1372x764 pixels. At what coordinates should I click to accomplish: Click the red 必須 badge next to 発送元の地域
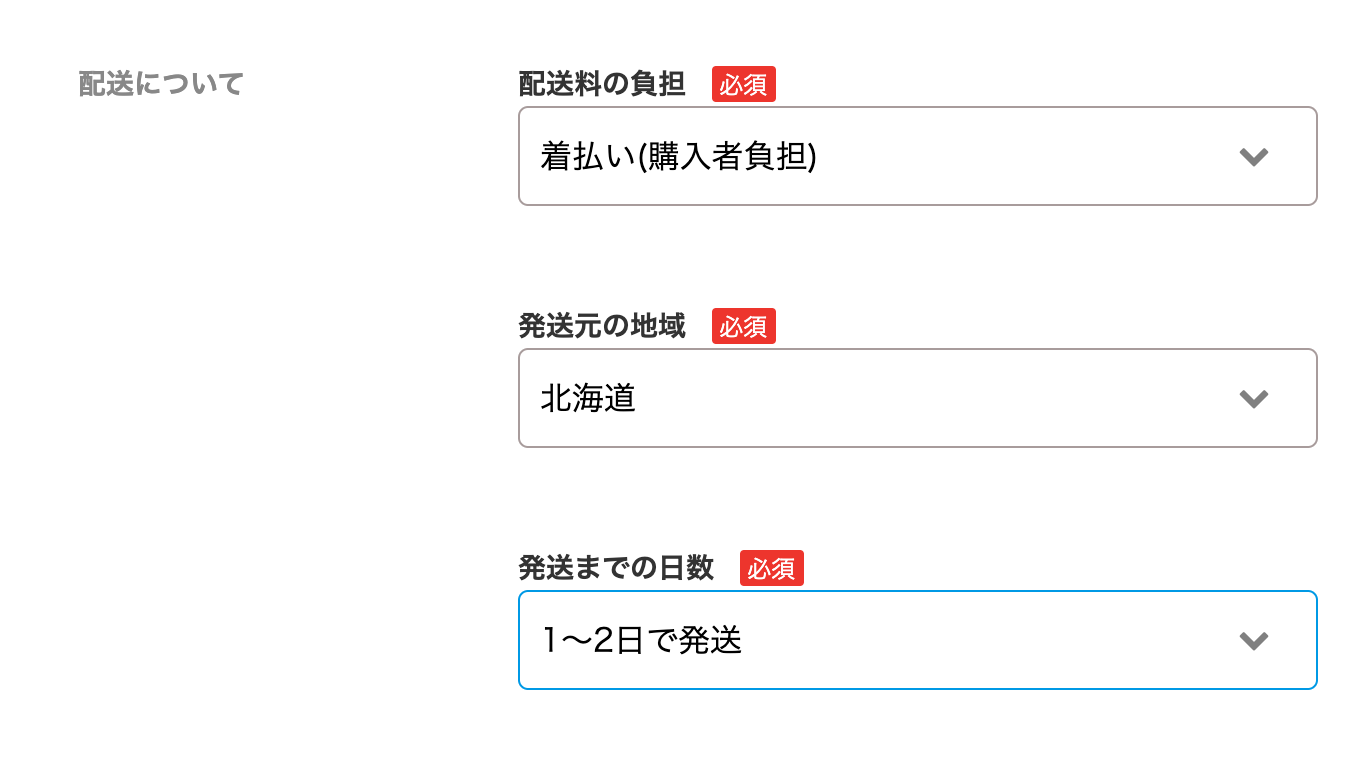point(744,326)
